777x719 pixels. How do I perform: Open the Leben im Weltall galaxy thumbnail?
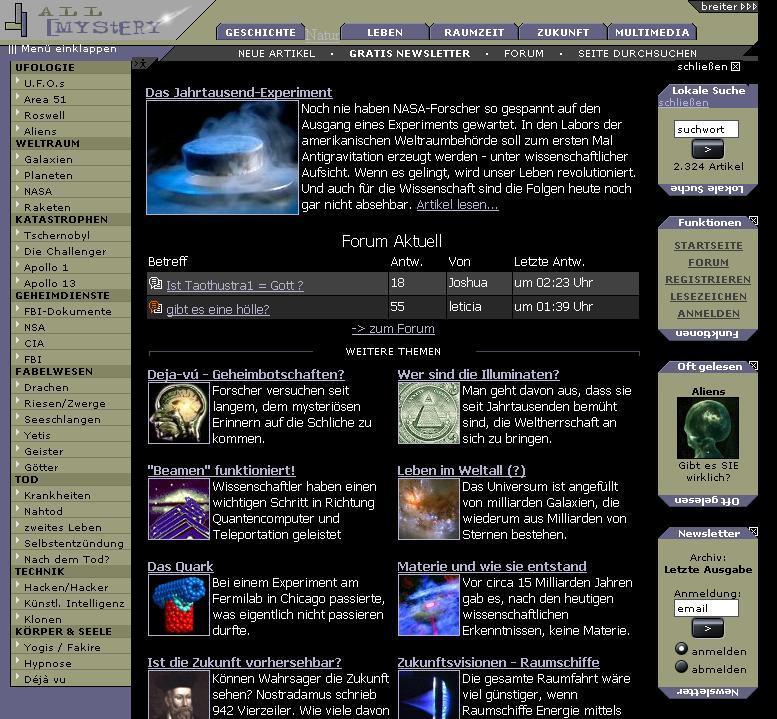[429, 509]
